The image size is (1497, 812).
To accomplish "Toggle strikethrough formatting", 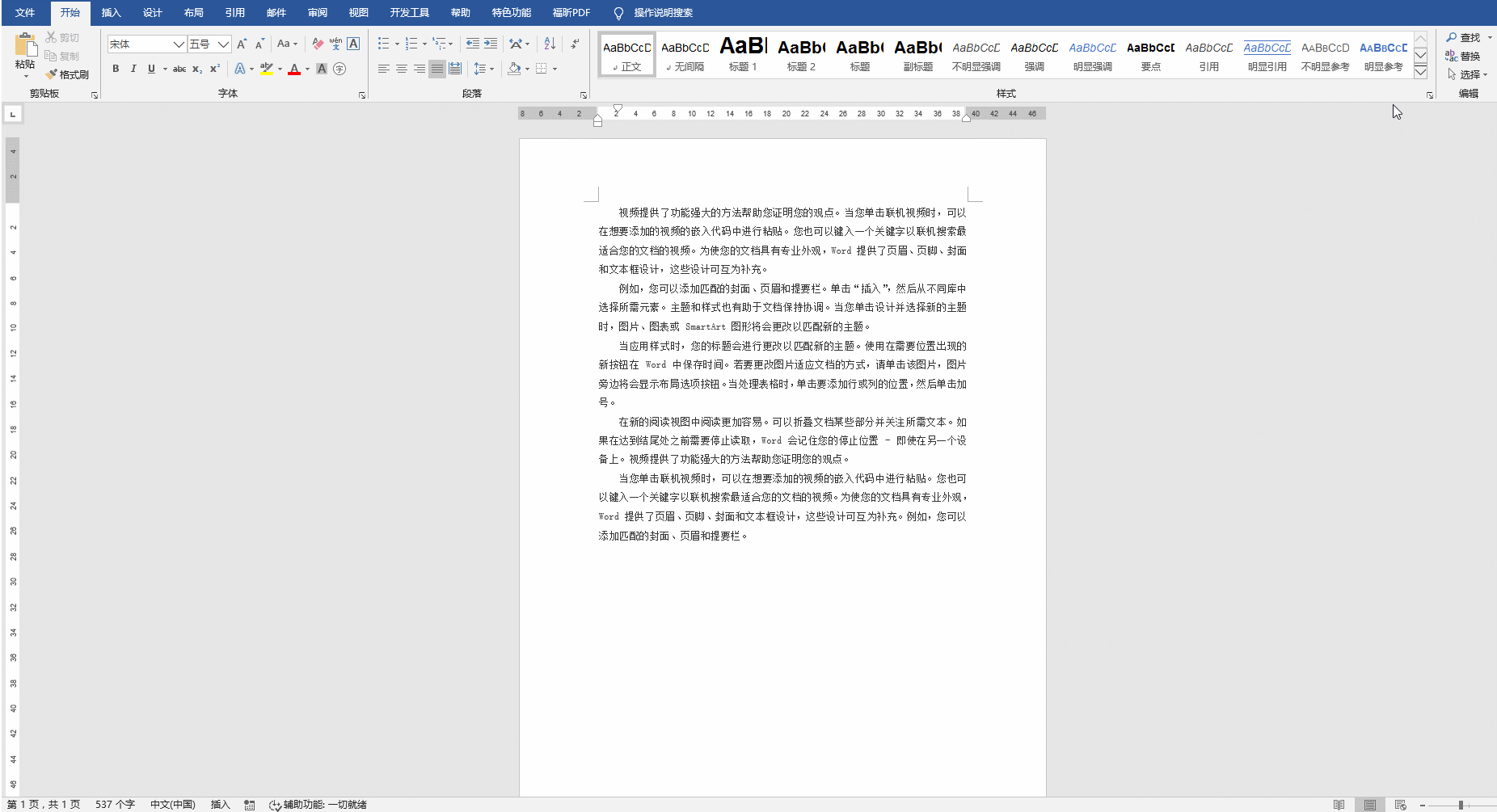I will click(179, 69).
